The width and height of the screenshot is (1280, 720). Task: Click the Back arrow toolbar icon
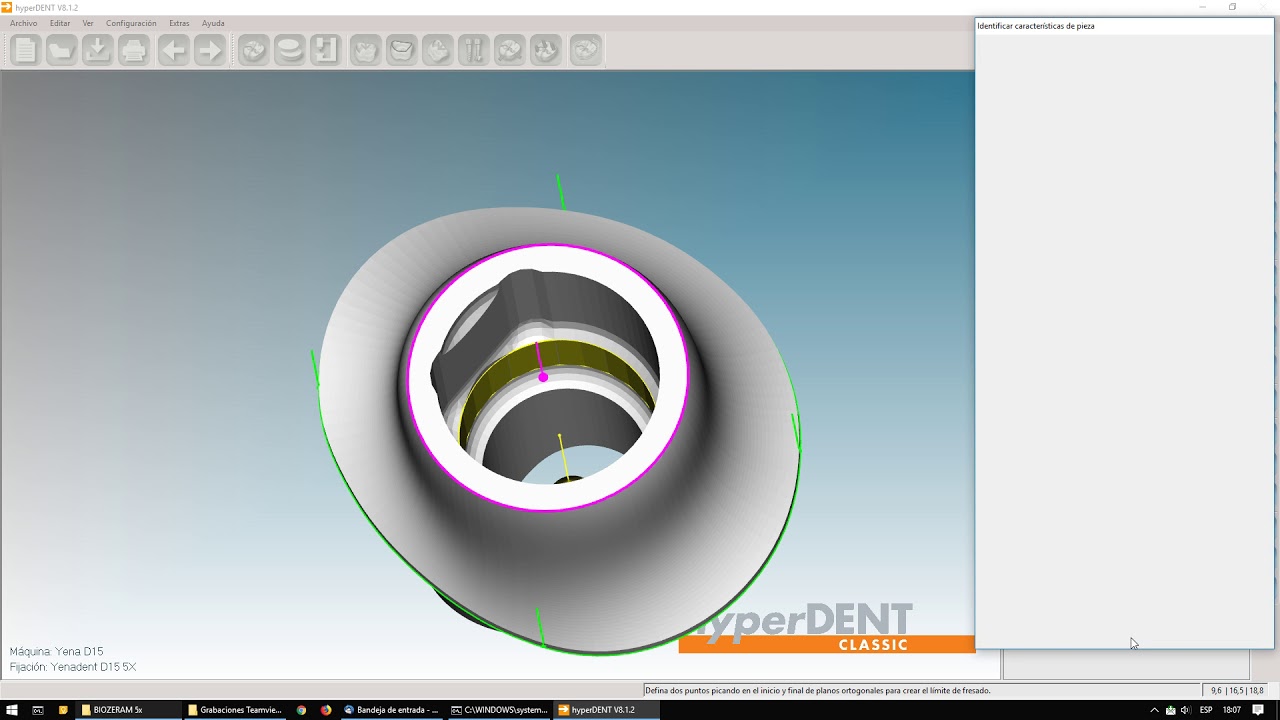point(174,49)
